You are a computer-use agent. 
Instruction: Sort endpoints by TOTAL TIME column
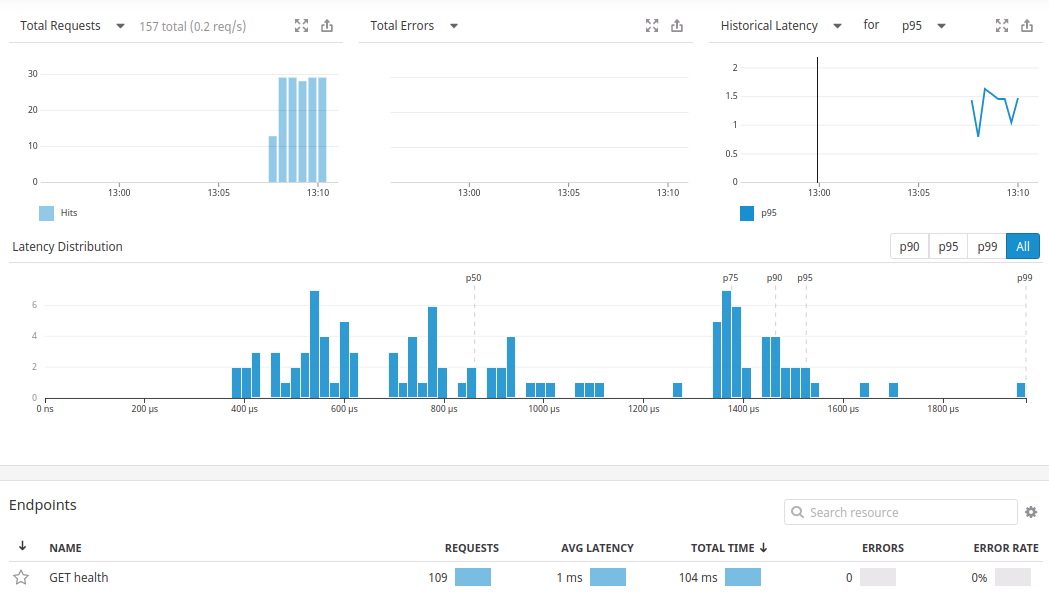pyautogui.click(x=729, y=548)
